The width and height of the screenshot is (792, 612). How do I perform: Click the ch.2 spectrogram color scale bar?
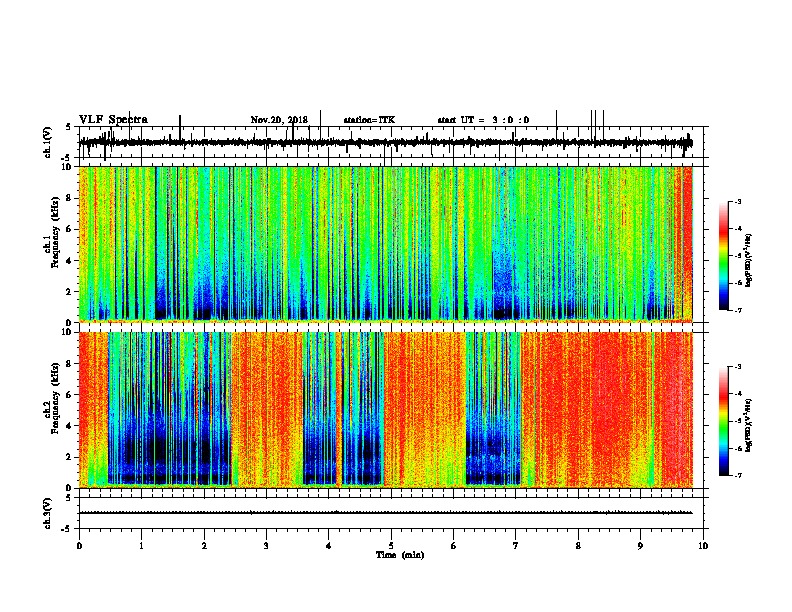723,421
